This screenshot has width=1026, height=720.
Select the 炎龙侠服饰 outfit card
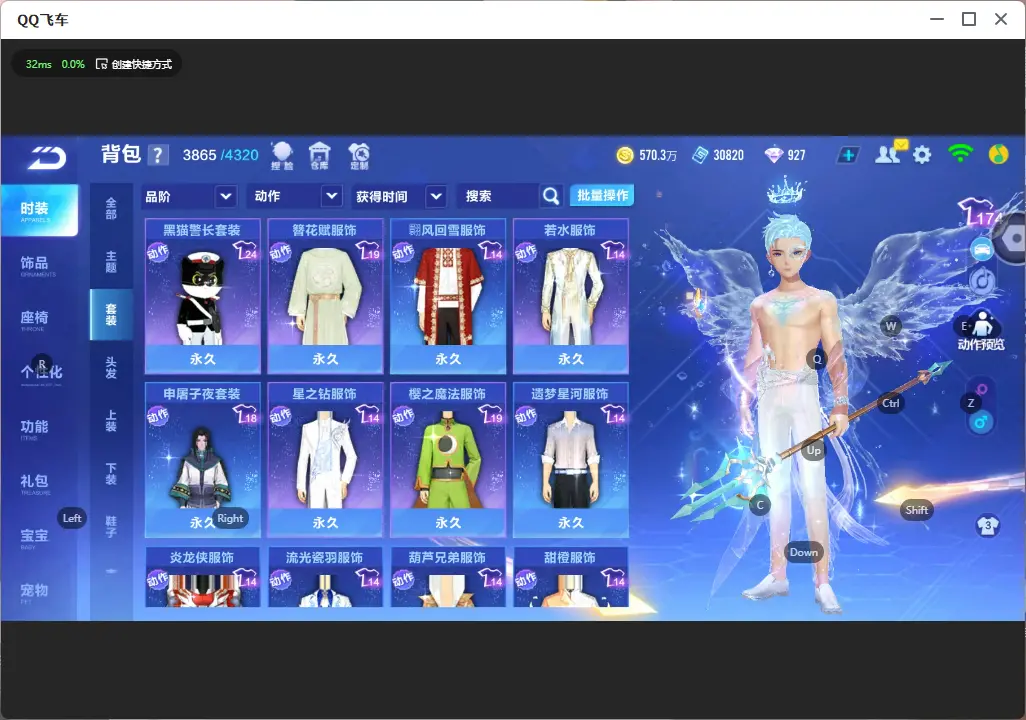tap(203, 577)
